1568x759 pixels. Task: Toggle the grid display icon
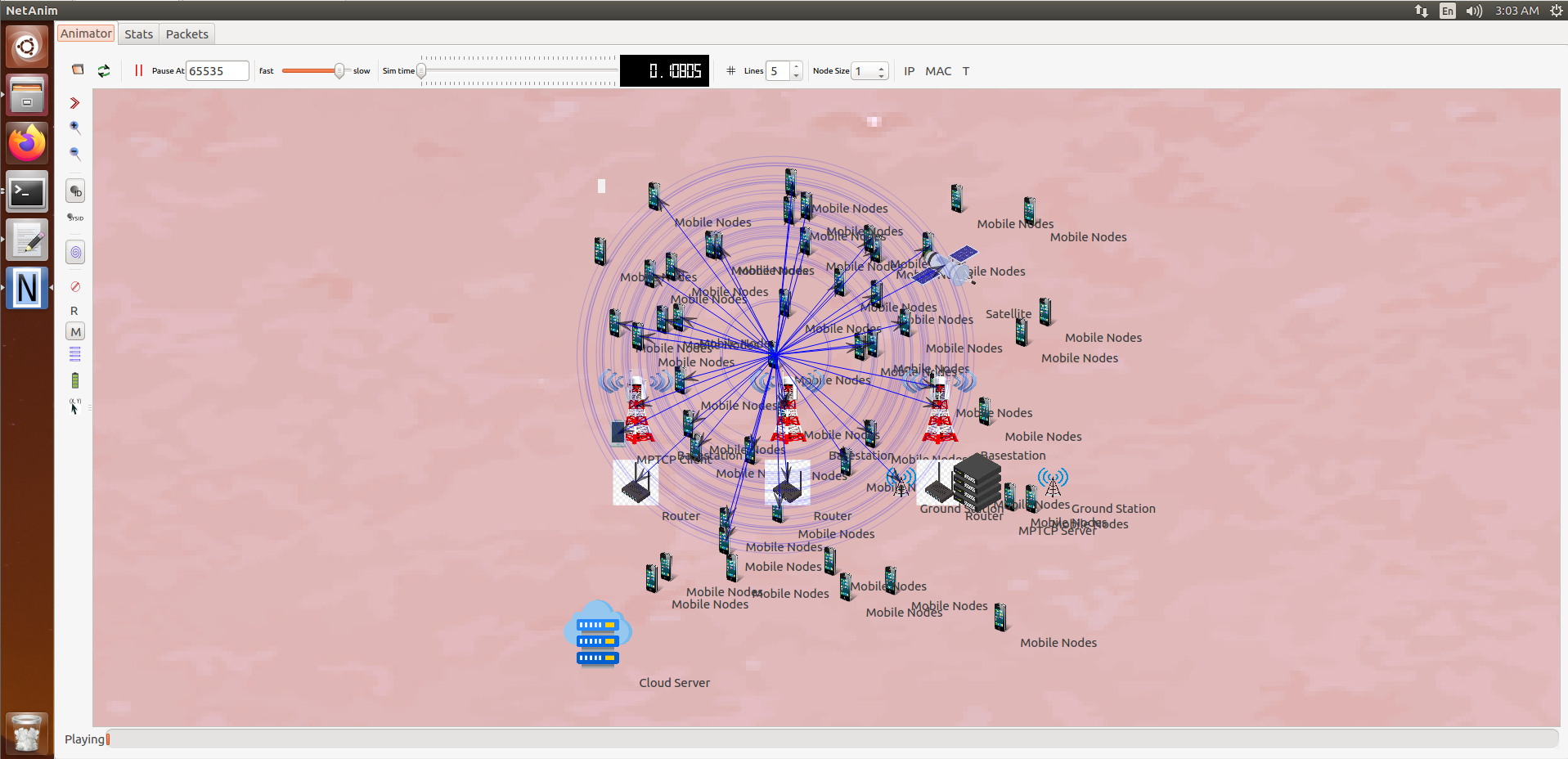(x=730, y=71)
